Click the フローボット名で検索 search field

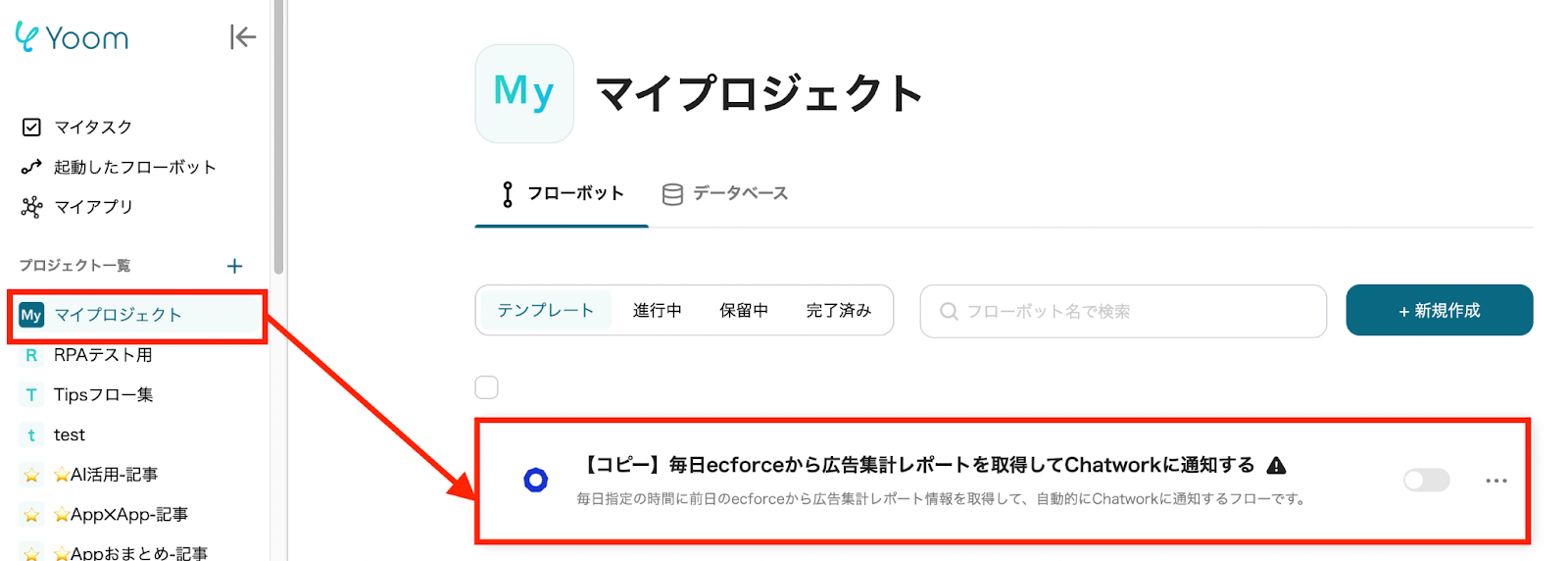(1123, 311)
